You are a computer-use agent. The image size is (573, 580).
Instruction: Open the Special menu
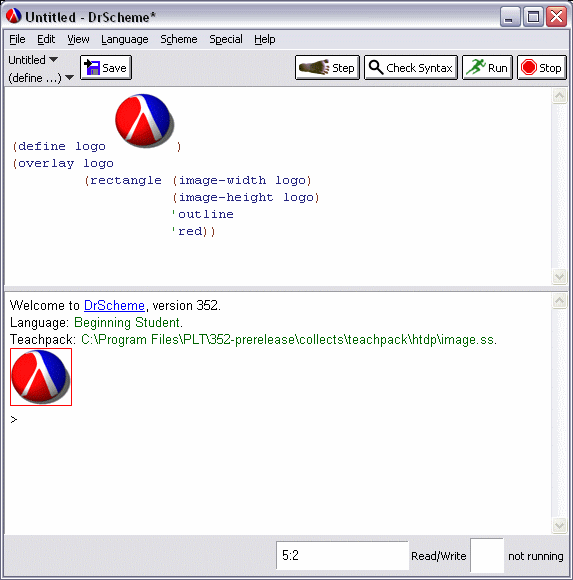(x=226, y=39)
